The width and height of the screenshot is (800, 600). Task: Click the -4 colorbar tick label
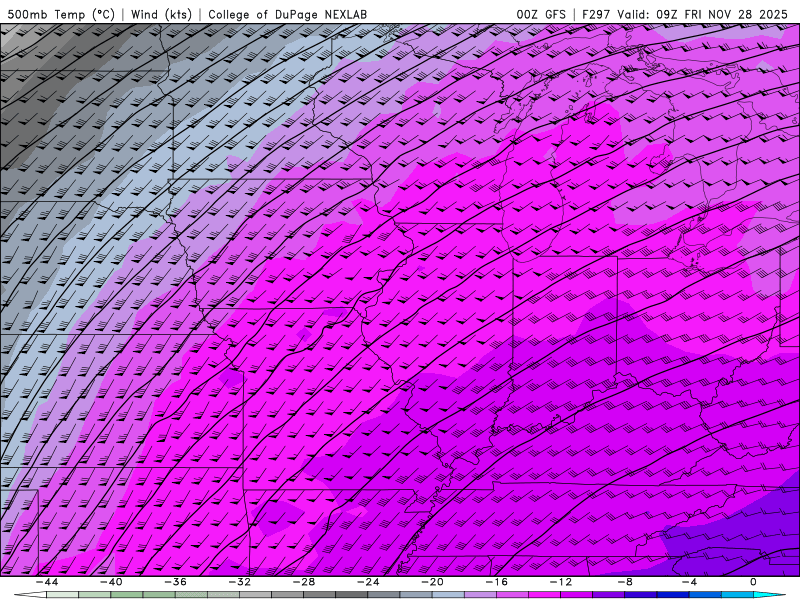pyautogui.click(x=689, y=582)
